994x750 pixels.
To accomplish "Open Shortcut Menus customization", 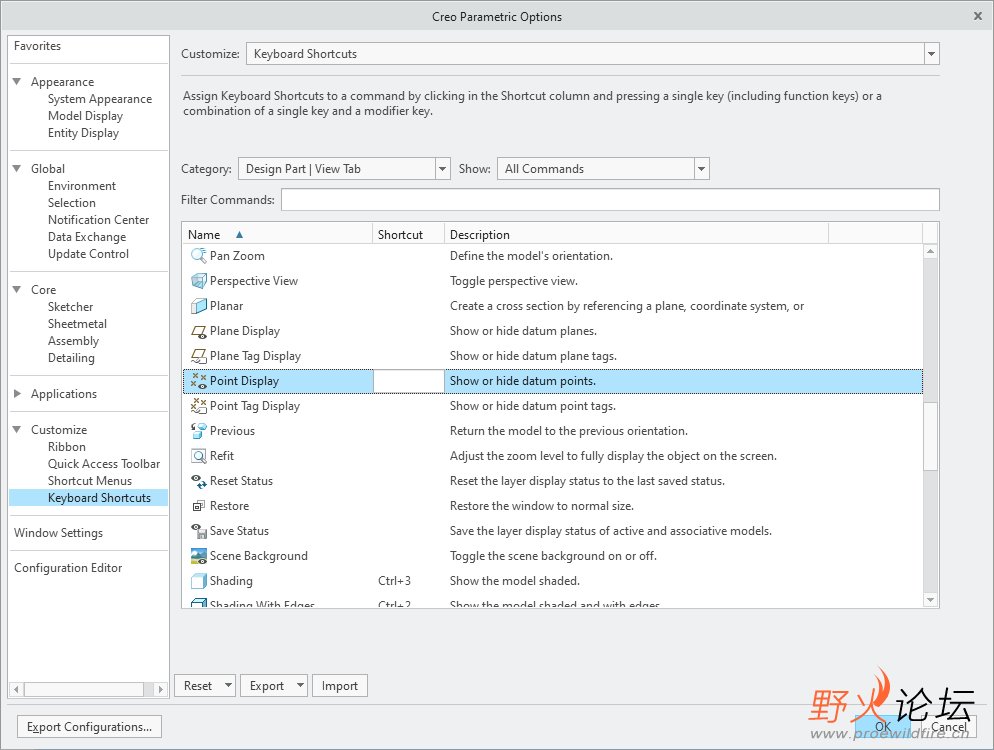I will click(90, 481).
